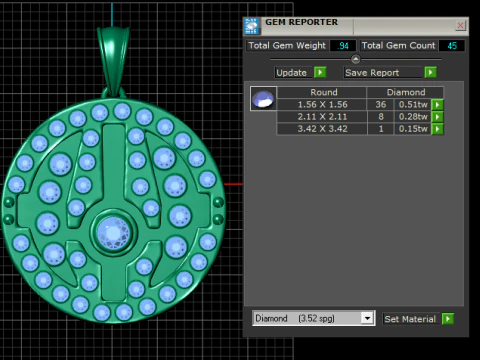Viewport: 480px width, 360px height.
Task: Select the 1.56 X 1.56 size cell
Action: [322, 105]
